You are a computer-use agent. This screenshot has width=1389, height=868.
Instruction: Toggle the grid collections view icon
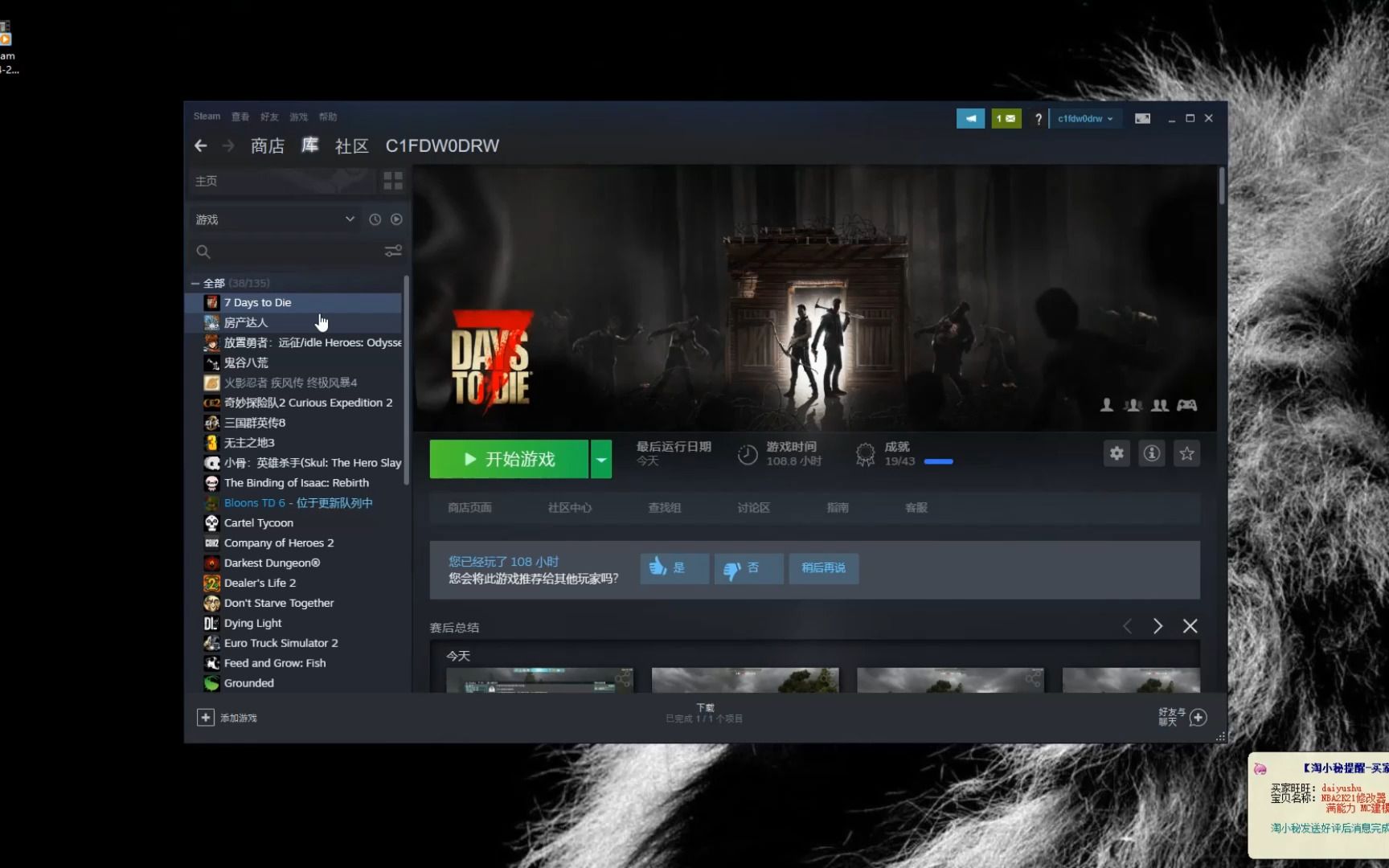[x=393, y=181]
